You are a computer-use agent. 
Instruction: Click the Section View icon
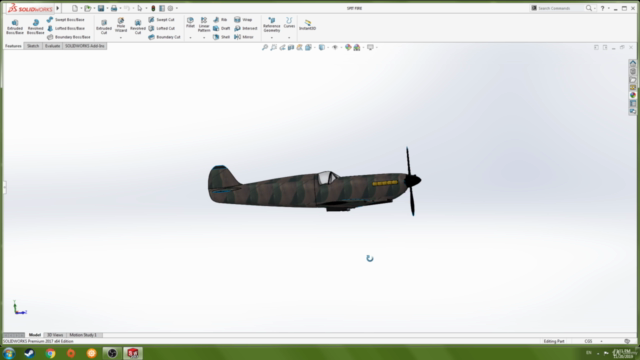(x=291, y=47)
